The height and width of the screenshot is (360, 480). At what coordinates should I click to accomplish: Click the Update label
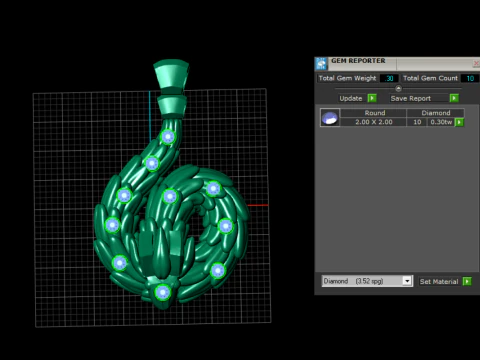pyautogui.click(x=351, y=98)
